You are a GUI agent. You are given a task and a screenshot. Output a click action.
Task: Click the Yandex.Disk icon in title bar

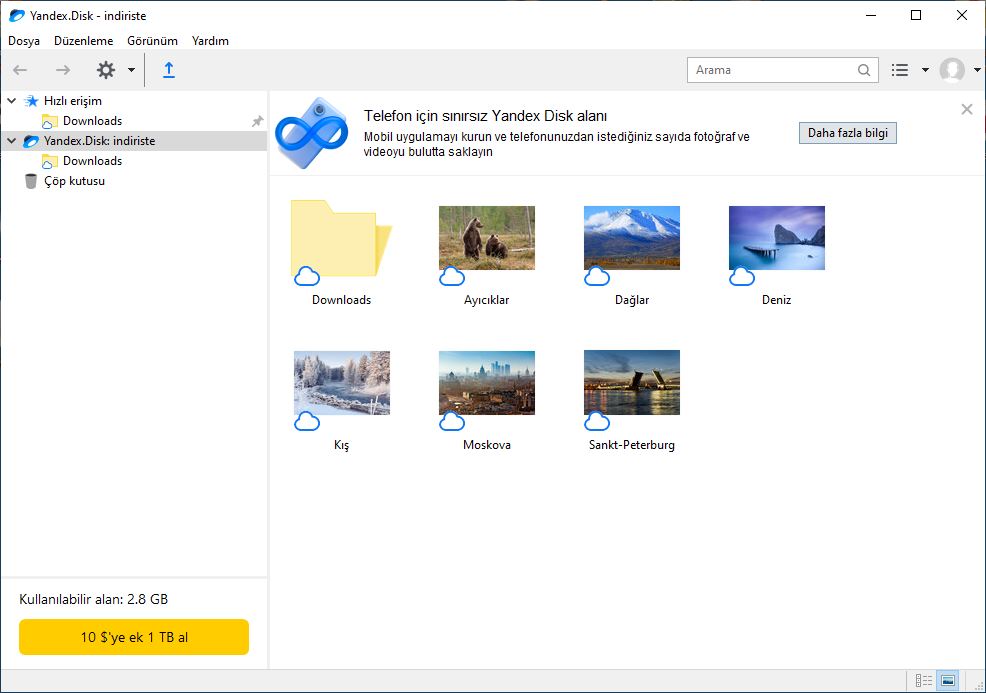click(17, 16)
